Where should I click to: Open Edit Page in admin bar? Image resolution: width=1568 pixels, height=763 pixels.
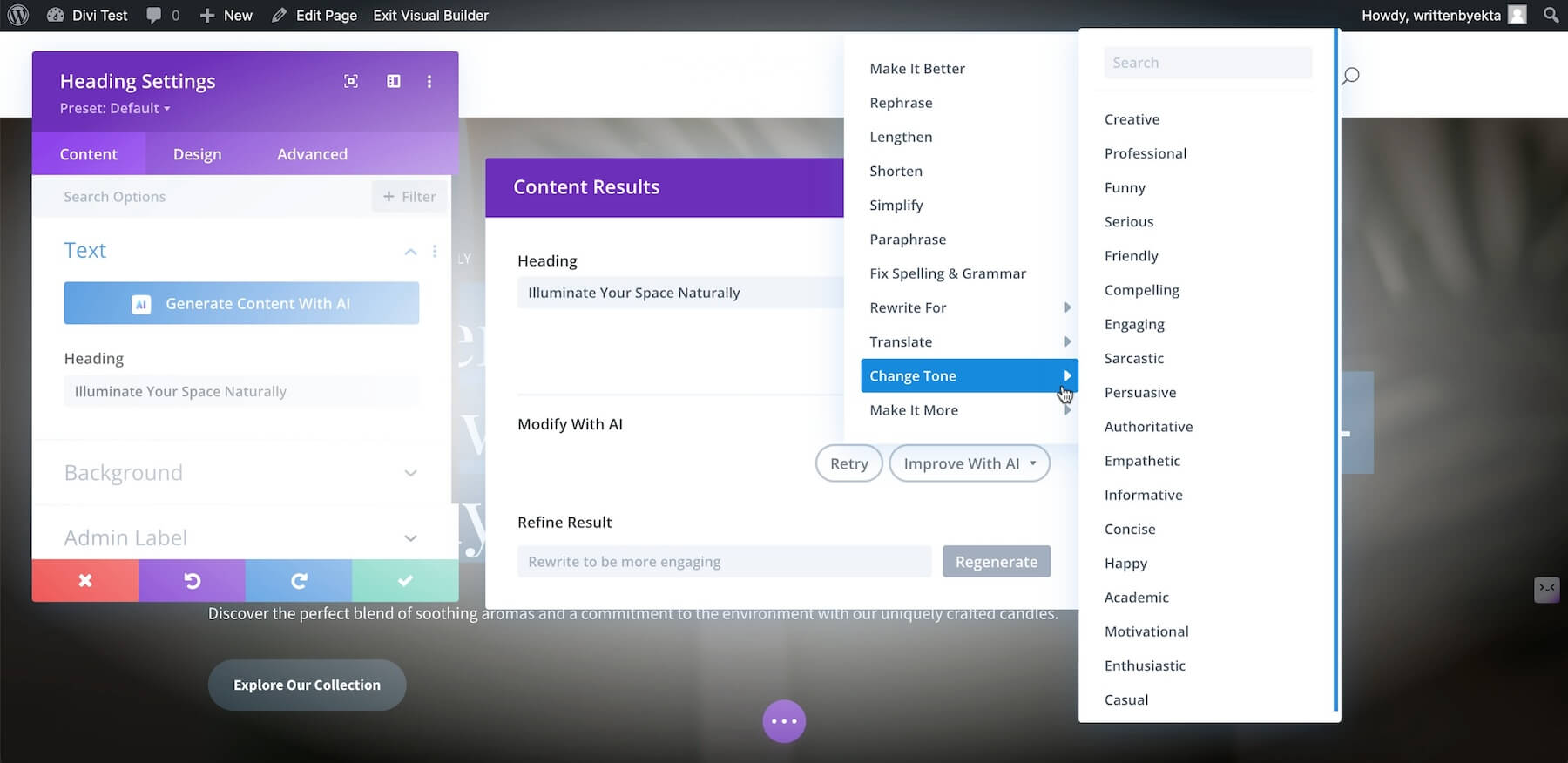(x=314, y=15)
